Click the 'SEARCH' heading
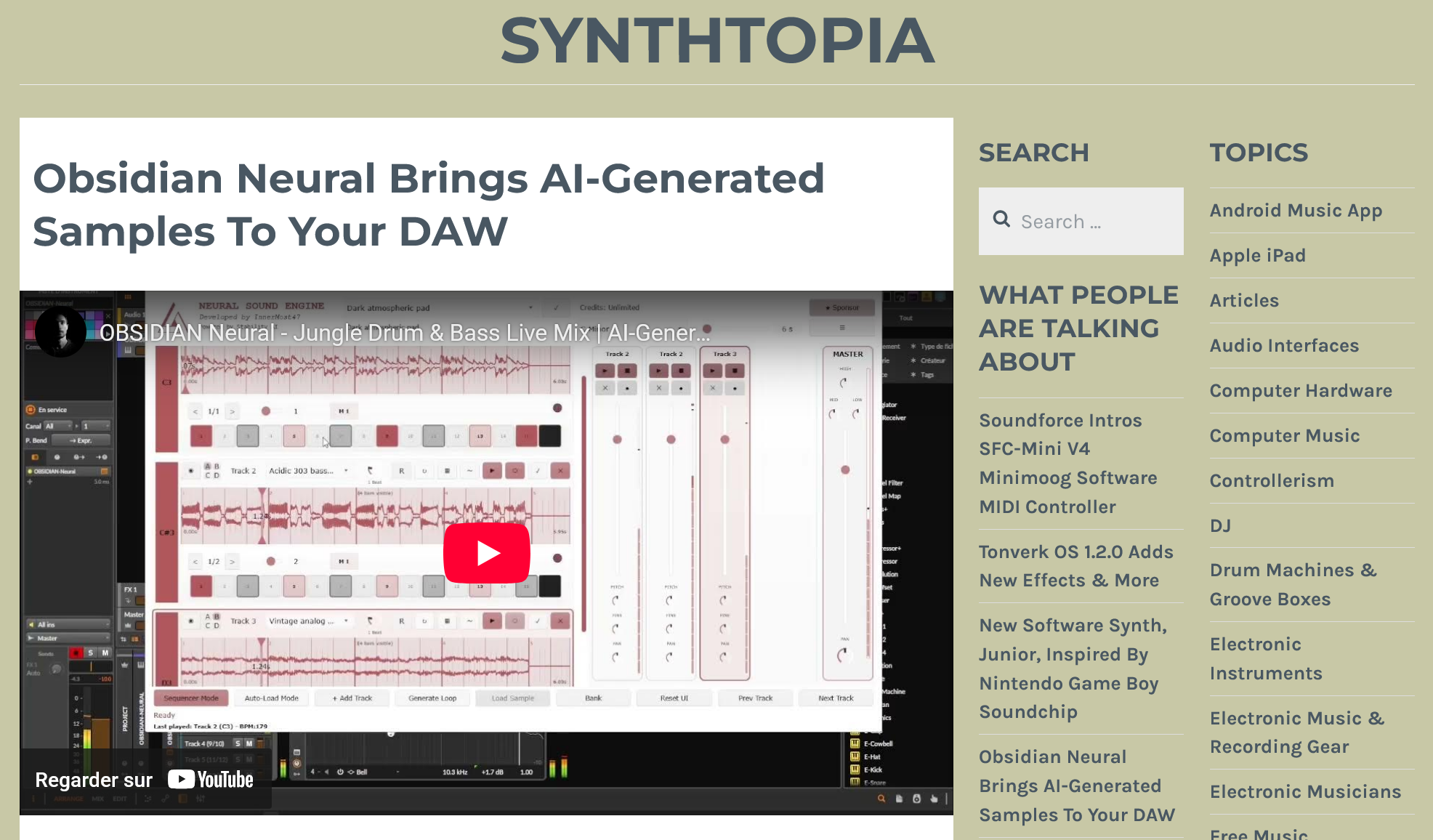This screenshot has height=840, width=1433. pyautogui.click(x=1033, y=153)
